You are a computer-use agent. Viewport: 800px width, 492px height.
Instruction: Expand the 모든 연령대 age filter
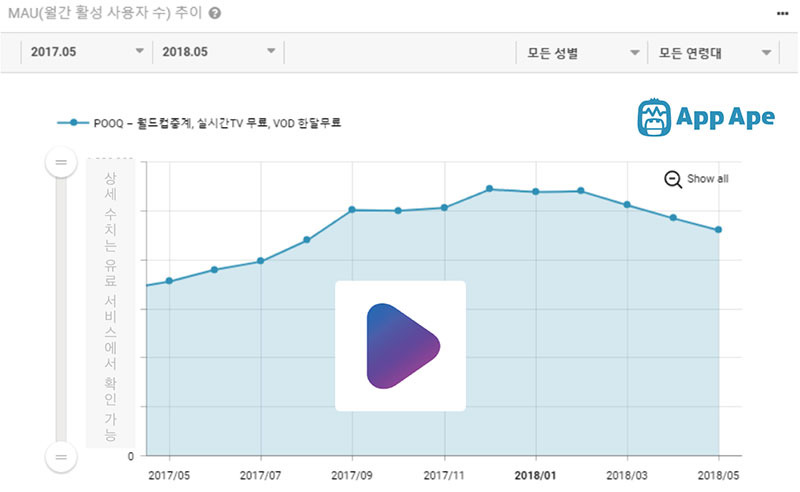(713, 53)
